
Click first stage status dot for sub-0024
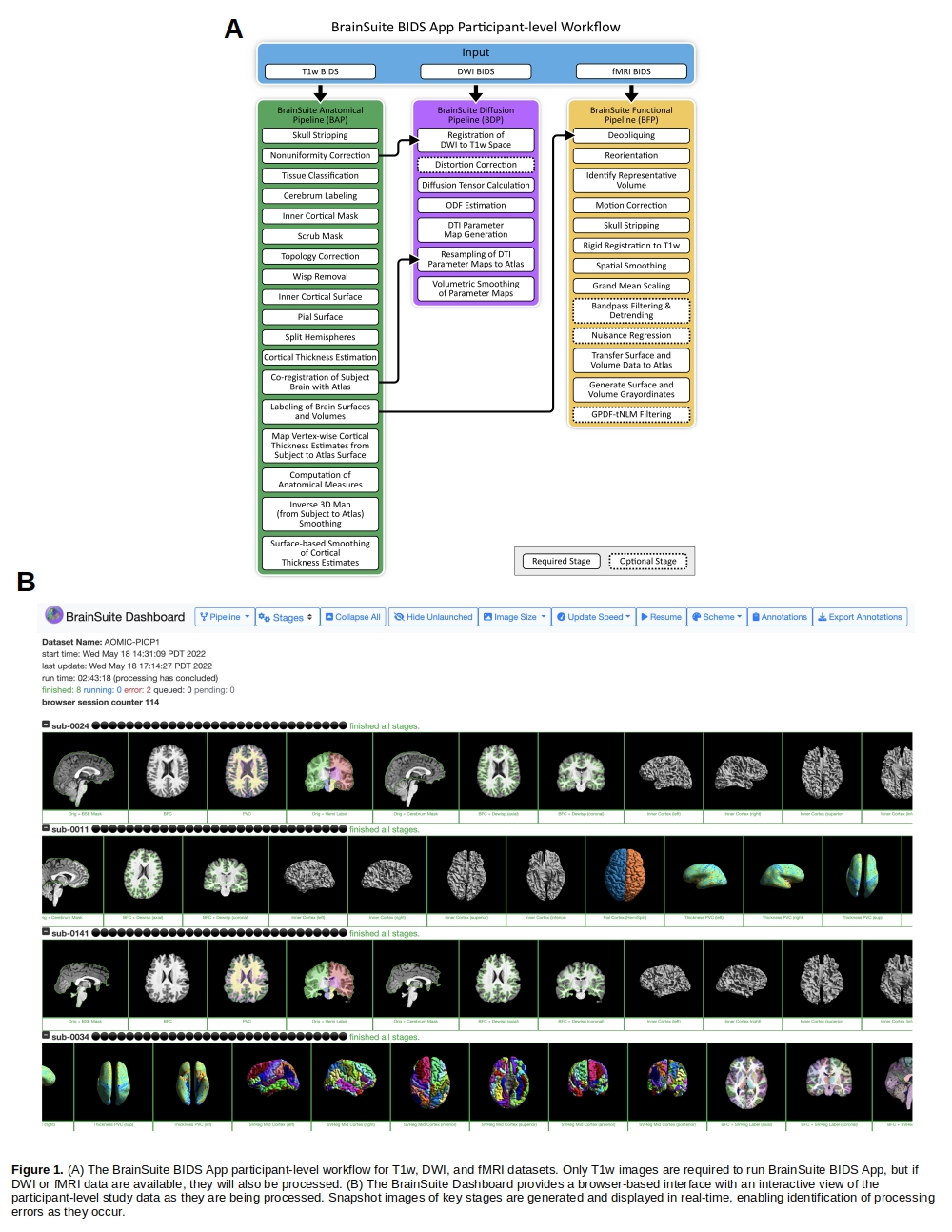[x=96, y=725]
